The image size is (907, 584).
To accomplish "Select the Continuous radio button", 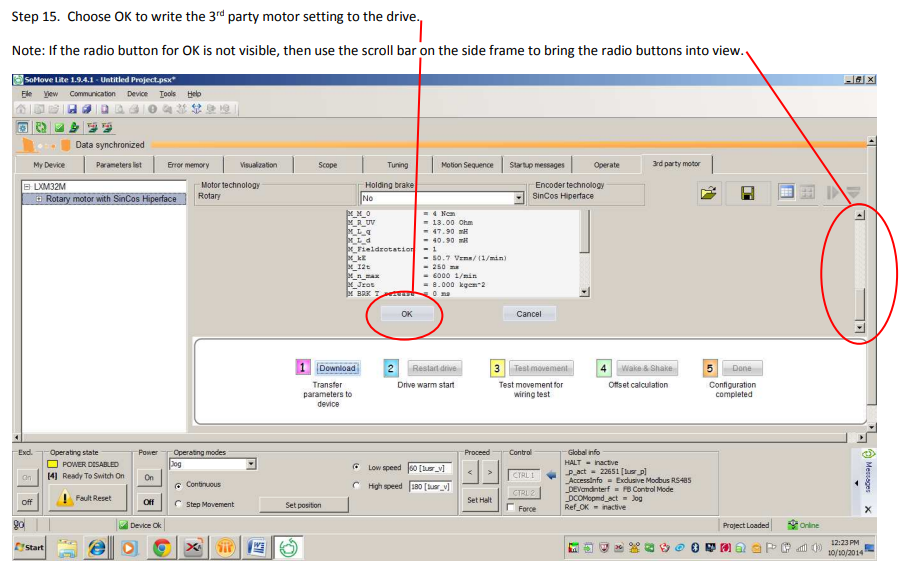I will click(x=177, y=485).
